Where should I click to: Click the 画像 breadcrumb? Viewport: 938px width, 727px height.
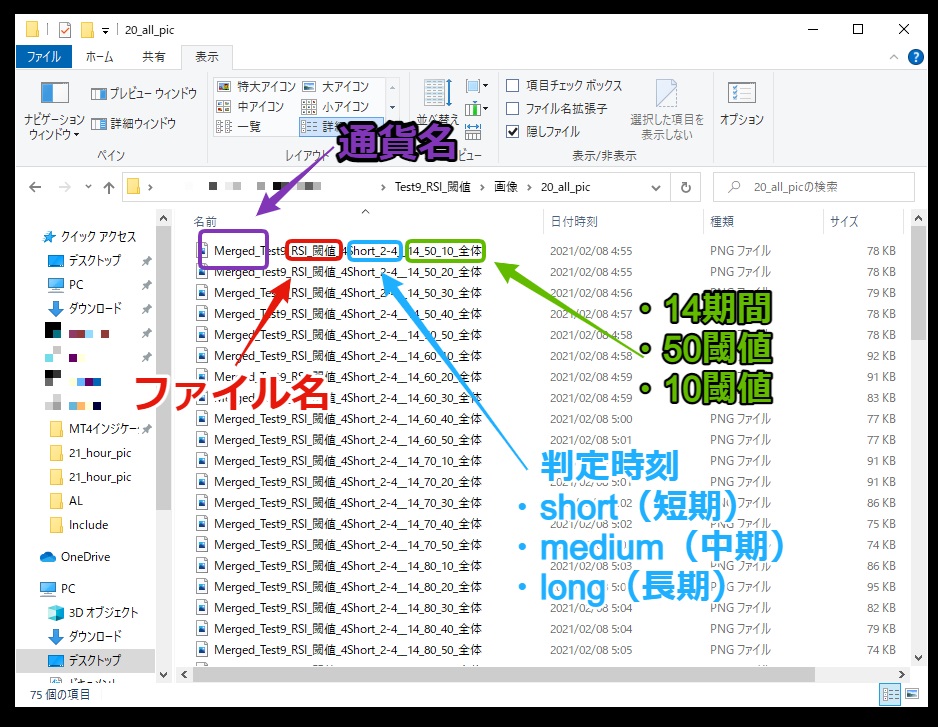[506, 187]
